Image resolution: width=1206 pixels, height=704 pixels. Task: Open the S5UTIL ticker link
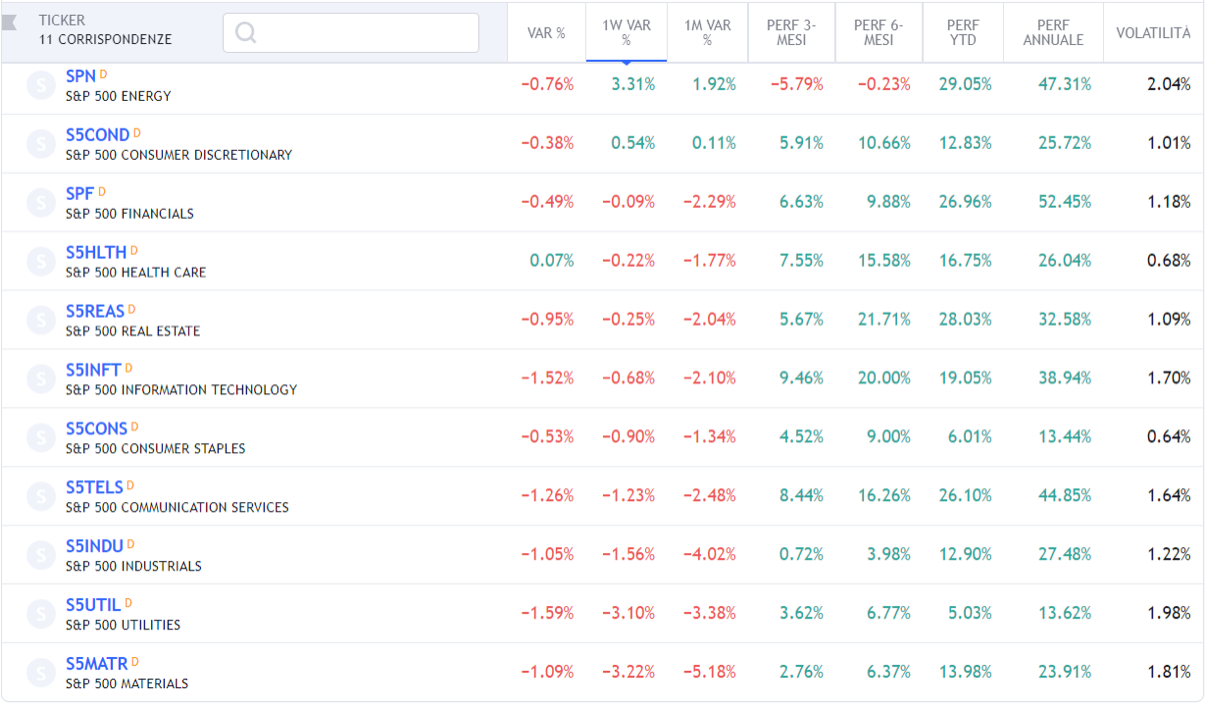point(93,605)
